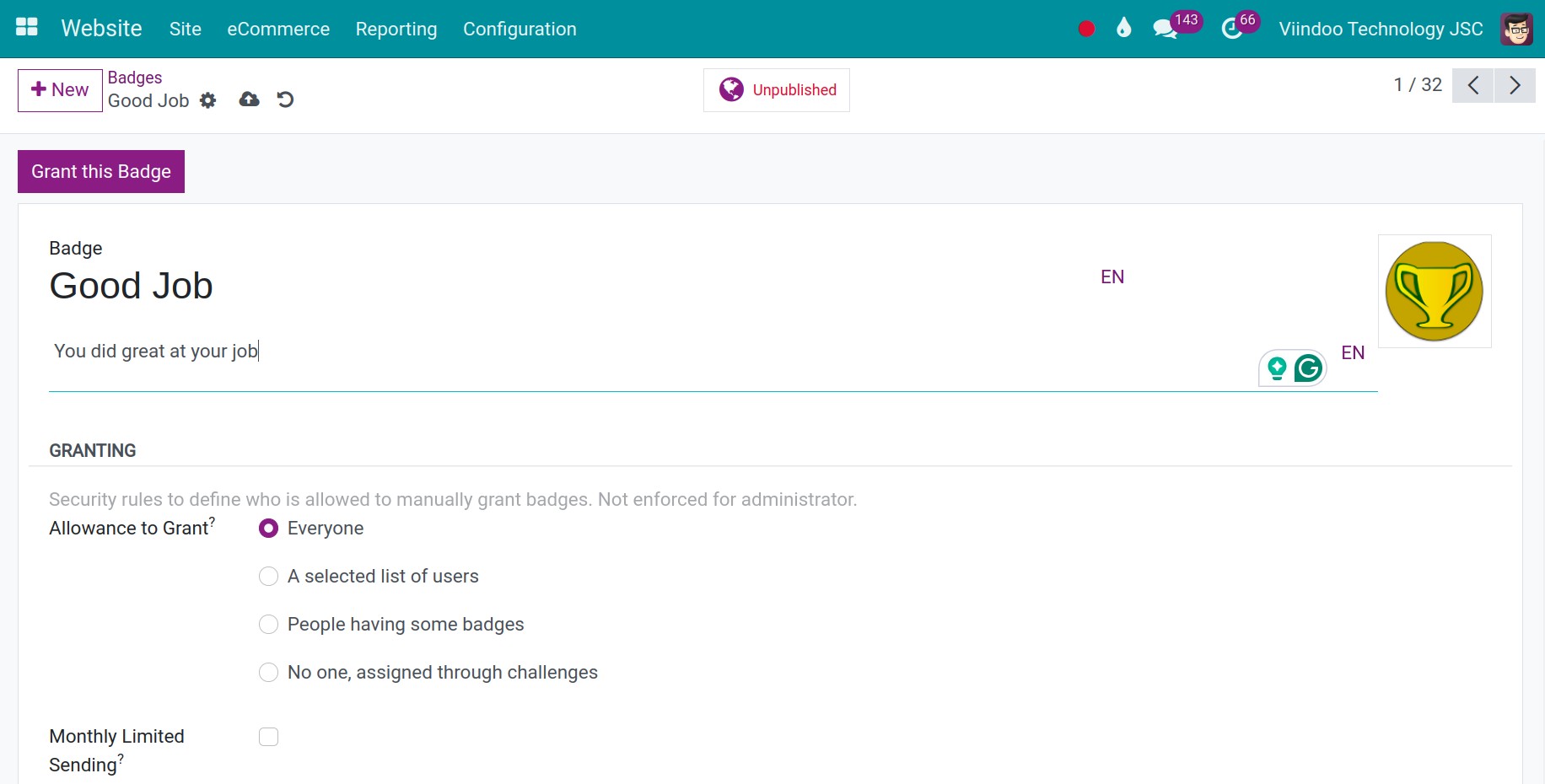Click the red recording dot icon

[x=1086, y=29]
